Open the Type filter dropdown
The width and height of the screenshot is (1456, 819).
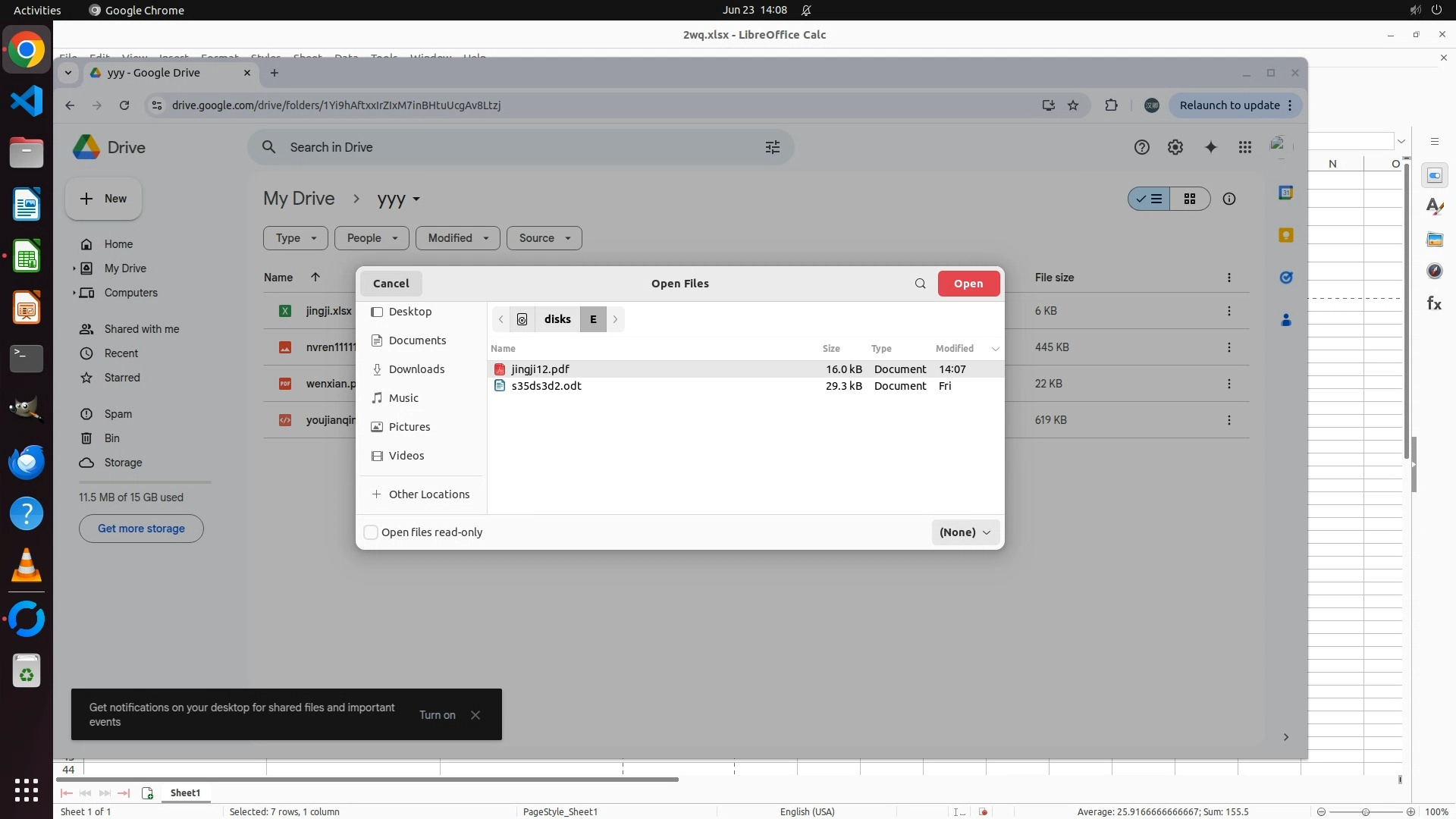pyautogui.click(x=295, y=238)
